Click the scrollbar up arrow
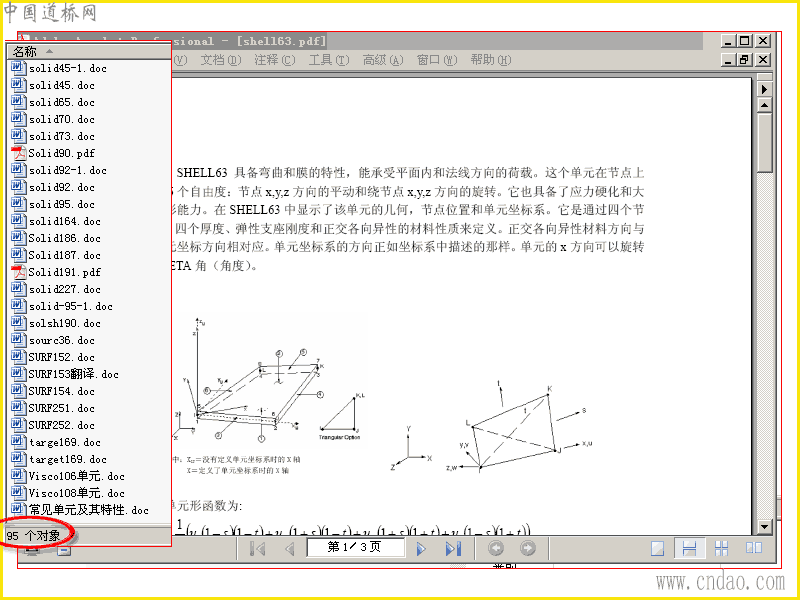Image resolution: width=800 pixels, height=600 pixels. (764, 105)
